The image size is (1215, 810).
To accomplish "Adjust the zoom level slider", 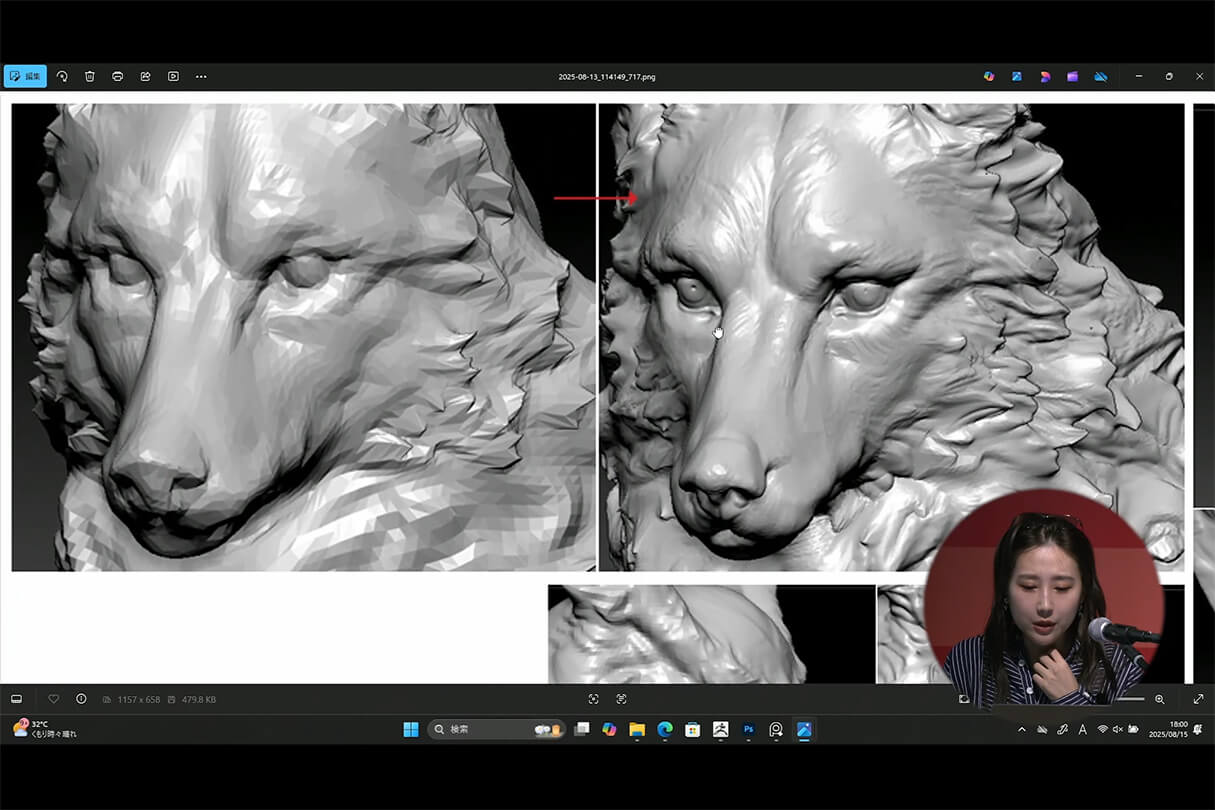I will pos(1130,699).
